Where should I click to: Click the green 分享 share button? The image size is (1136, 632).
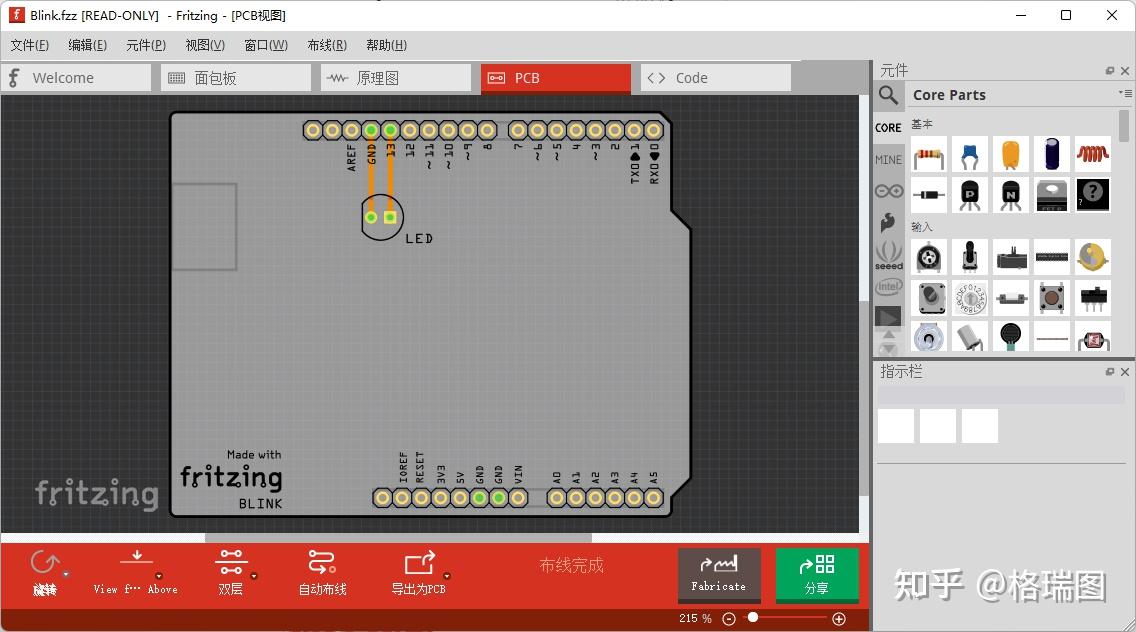(817, 576)
